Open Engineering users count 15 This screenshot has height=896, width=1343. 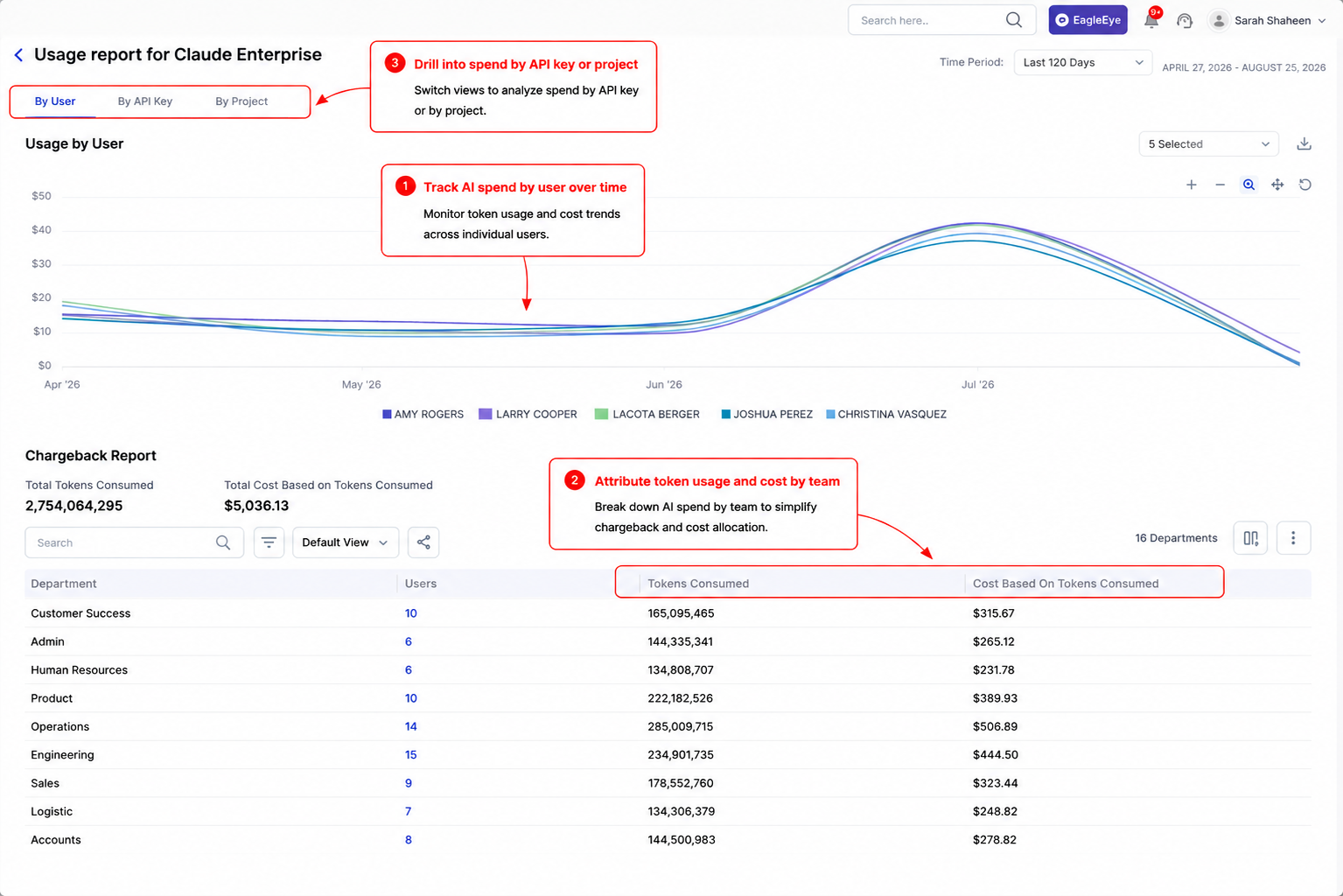(411, 755)
